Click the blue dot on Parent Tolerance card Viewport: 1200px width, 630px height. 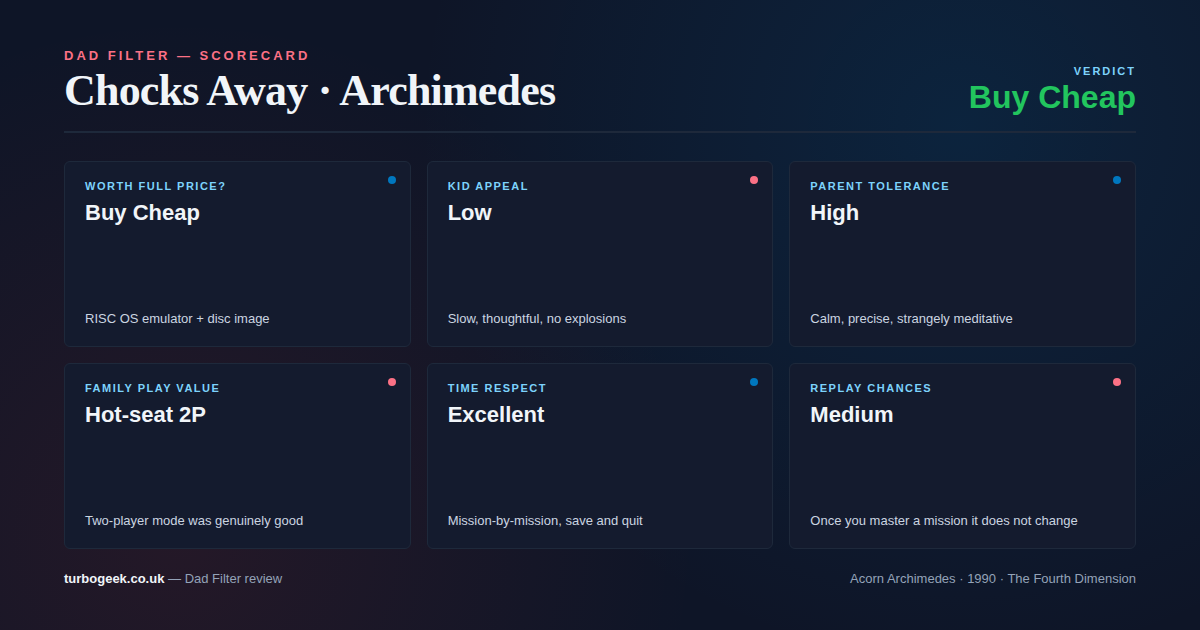[x=1117, y=180]
